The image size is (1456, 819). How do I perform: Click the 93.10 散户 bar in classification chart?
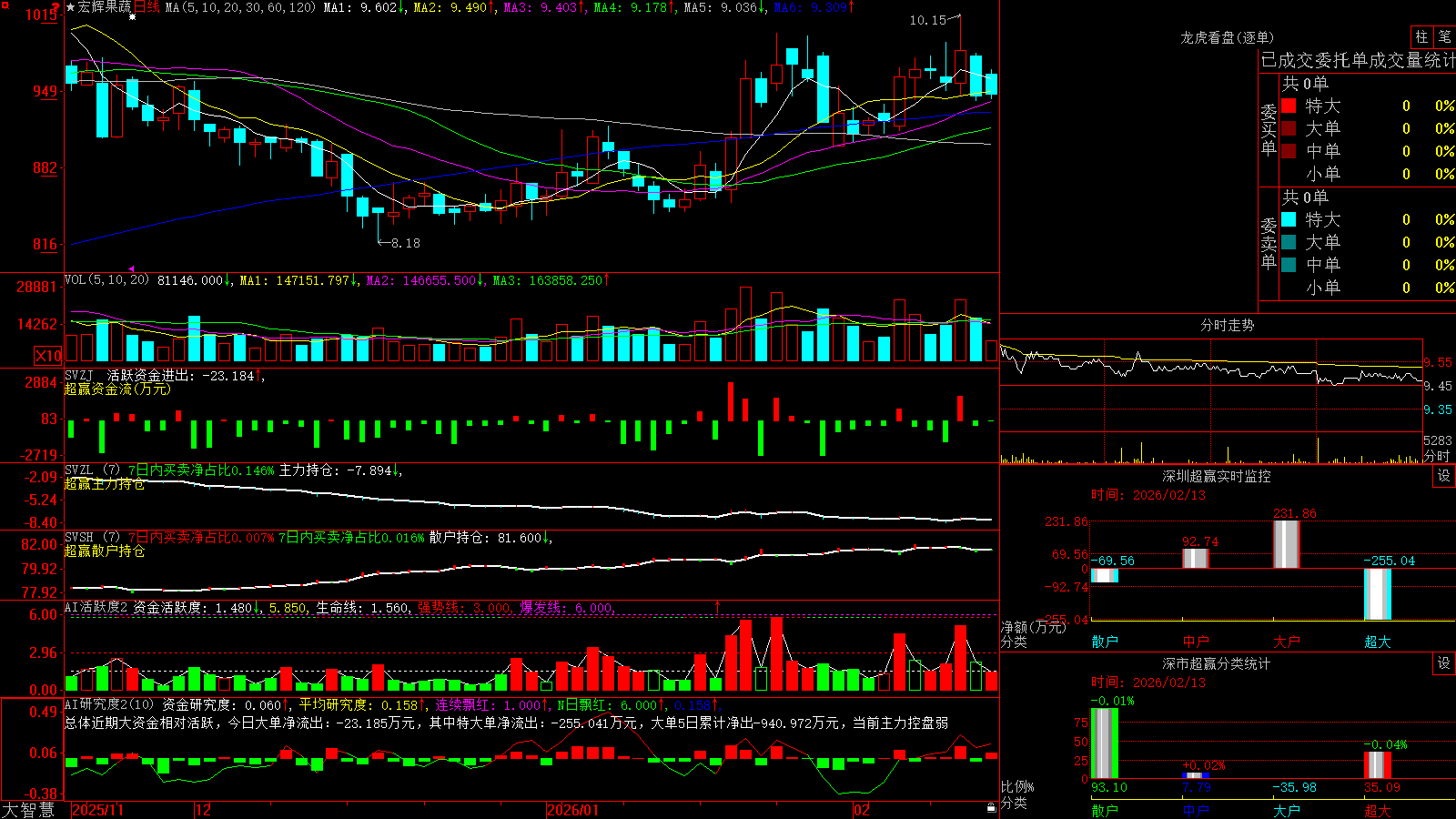point(1105,743)
